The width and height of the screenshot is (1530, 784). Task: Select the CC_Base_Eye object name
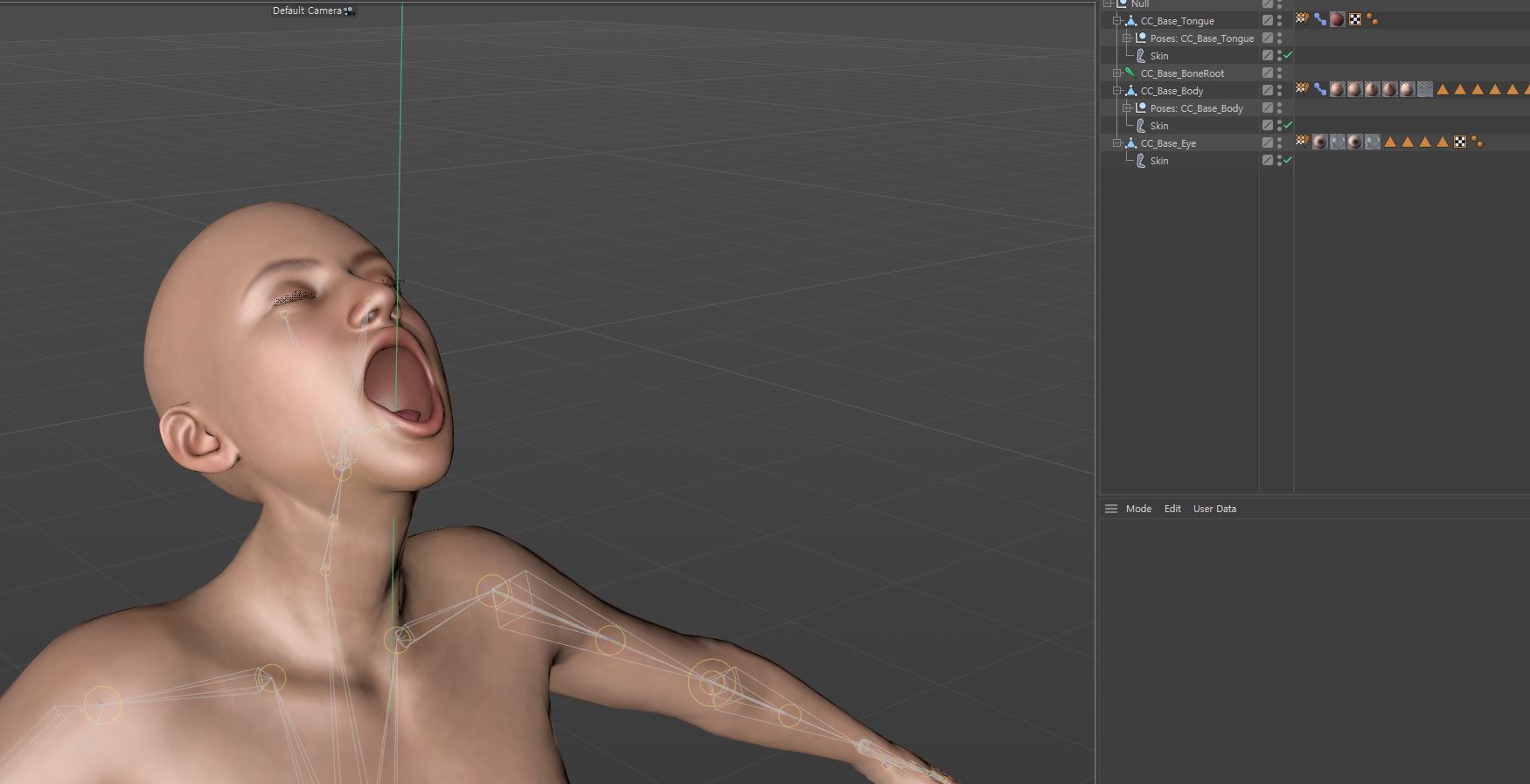click(x=1168, y=143)
